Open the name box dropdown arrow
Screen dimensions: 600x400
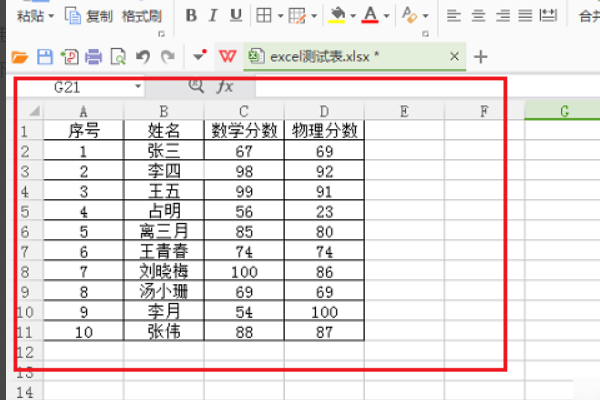tap(138, 87)
